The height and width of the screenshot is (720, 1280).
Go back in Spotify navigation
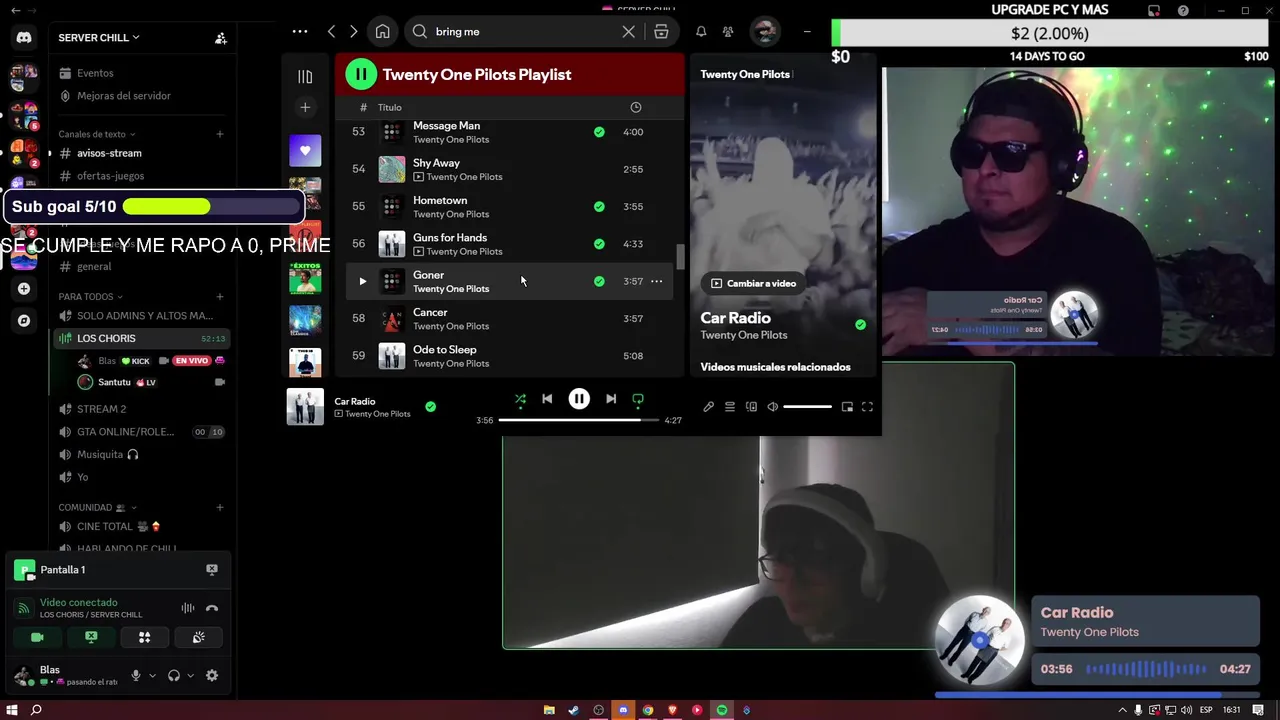332,32
